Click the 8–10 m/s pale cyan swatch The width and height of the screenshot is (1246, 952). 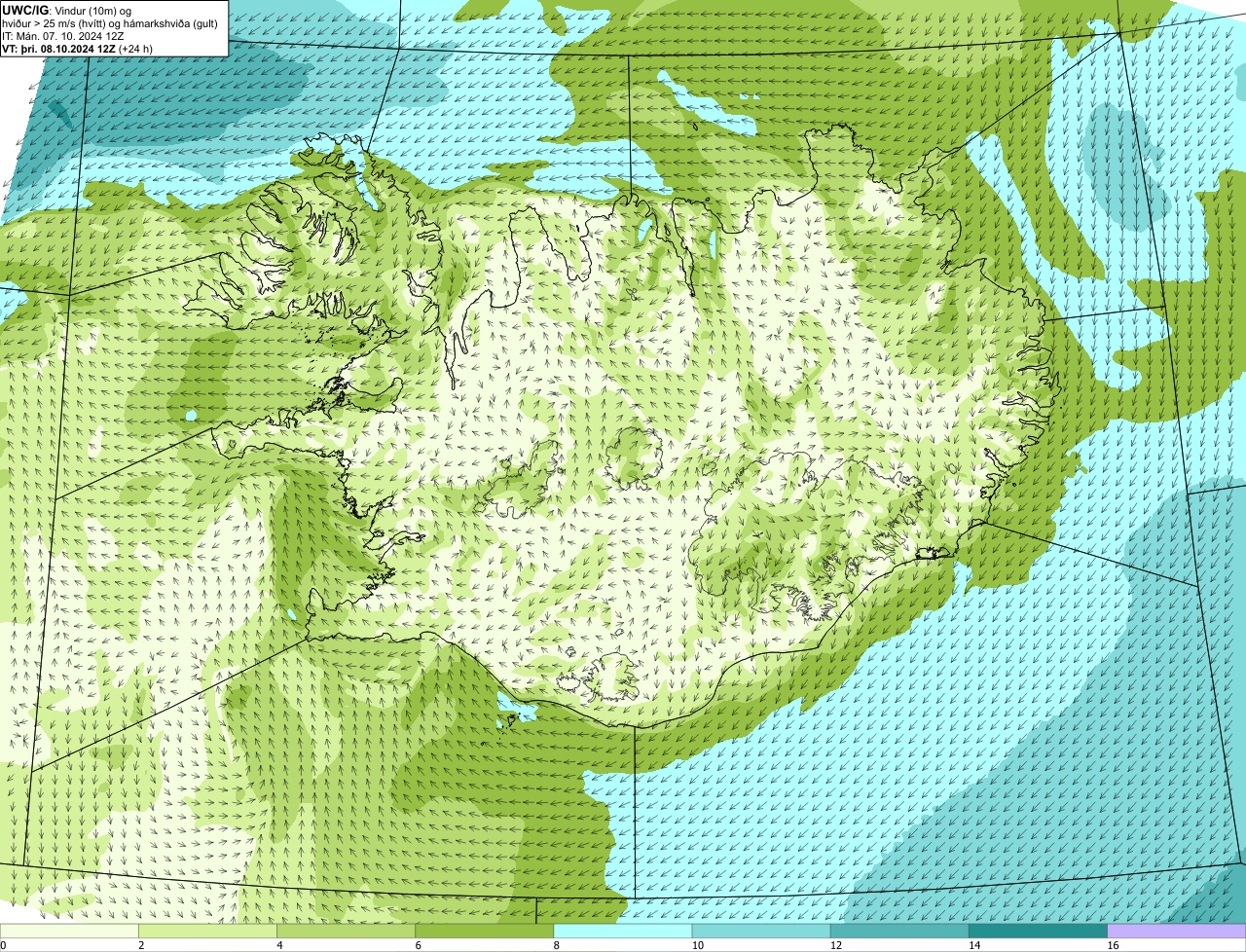coord(623,931)
